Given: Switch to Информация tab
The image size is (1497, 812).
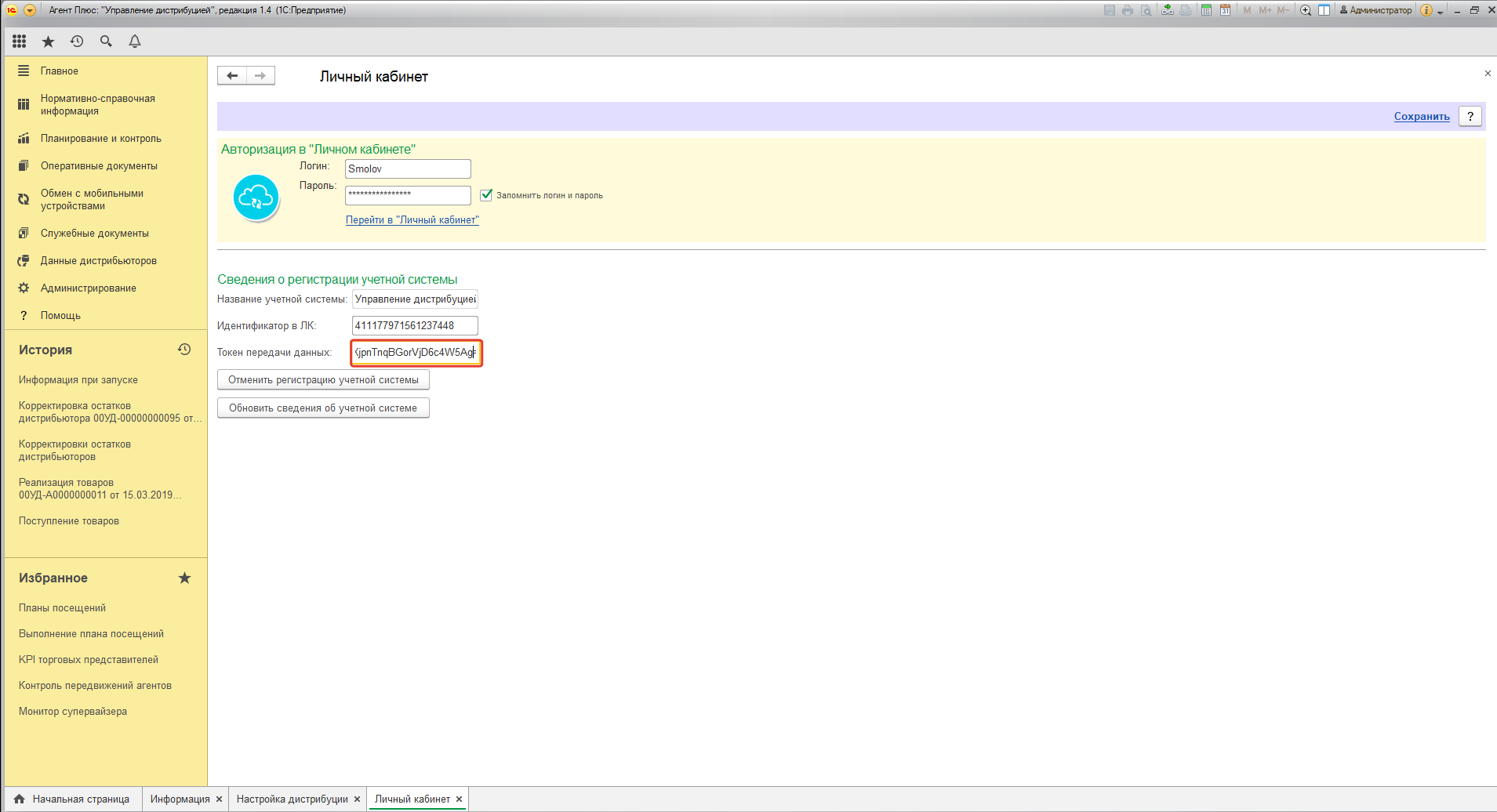Looking at the screenshot, I should 180,799.
